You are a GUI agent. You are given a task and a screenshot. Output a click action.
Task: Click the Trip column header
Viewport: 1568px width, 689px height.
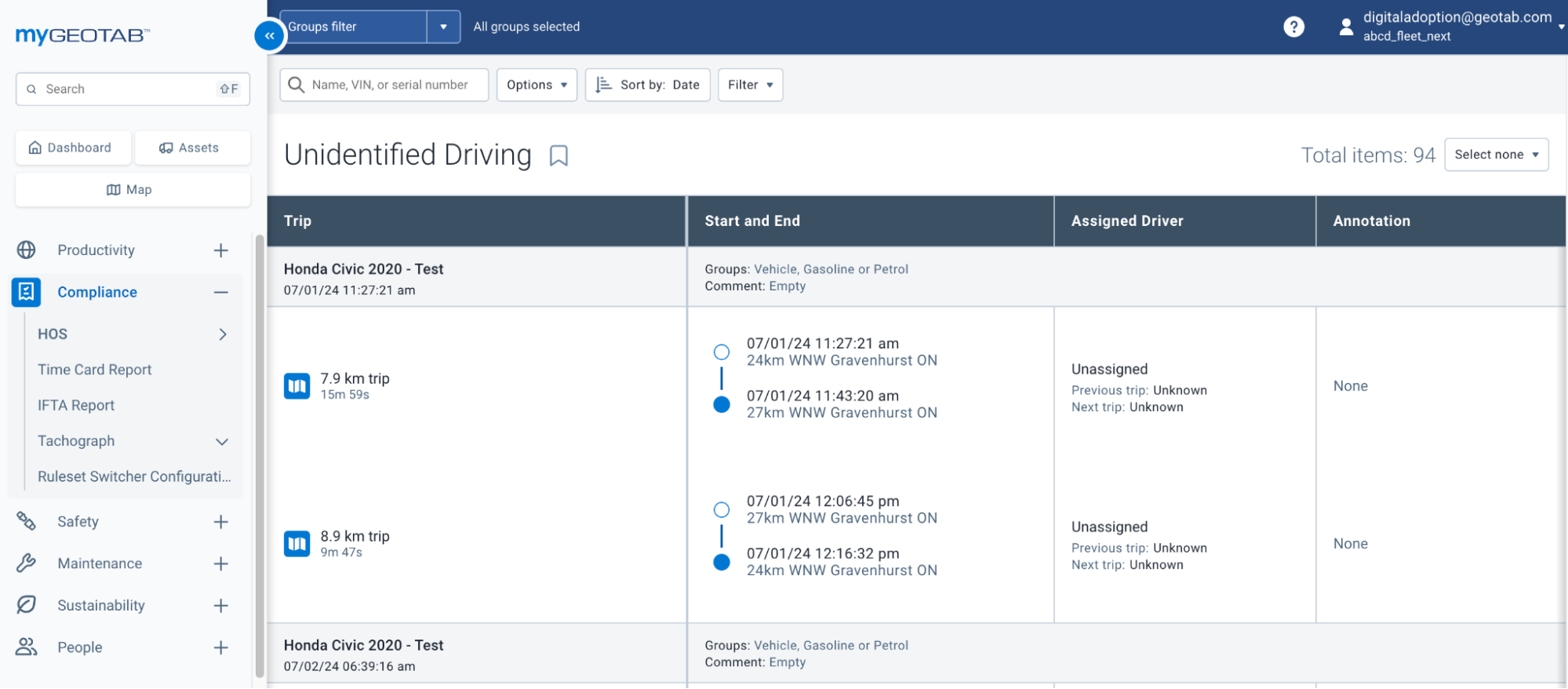pyautogui.click(x=476, y=221)
